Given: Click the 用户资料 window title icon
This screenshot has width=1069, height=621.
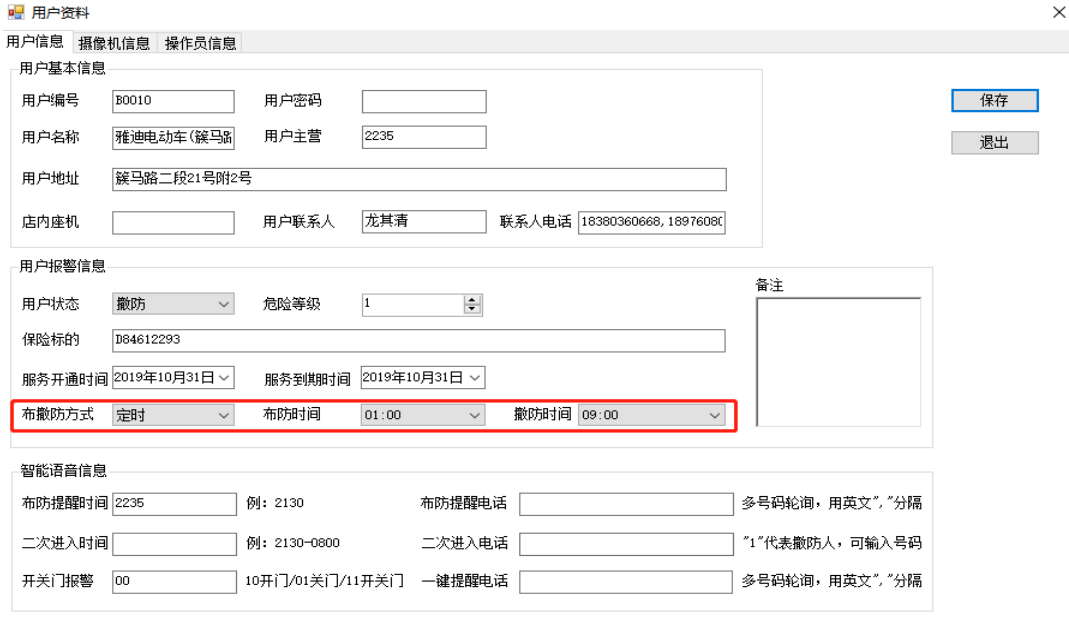Looking at the screenshot, I should [15, 12].
